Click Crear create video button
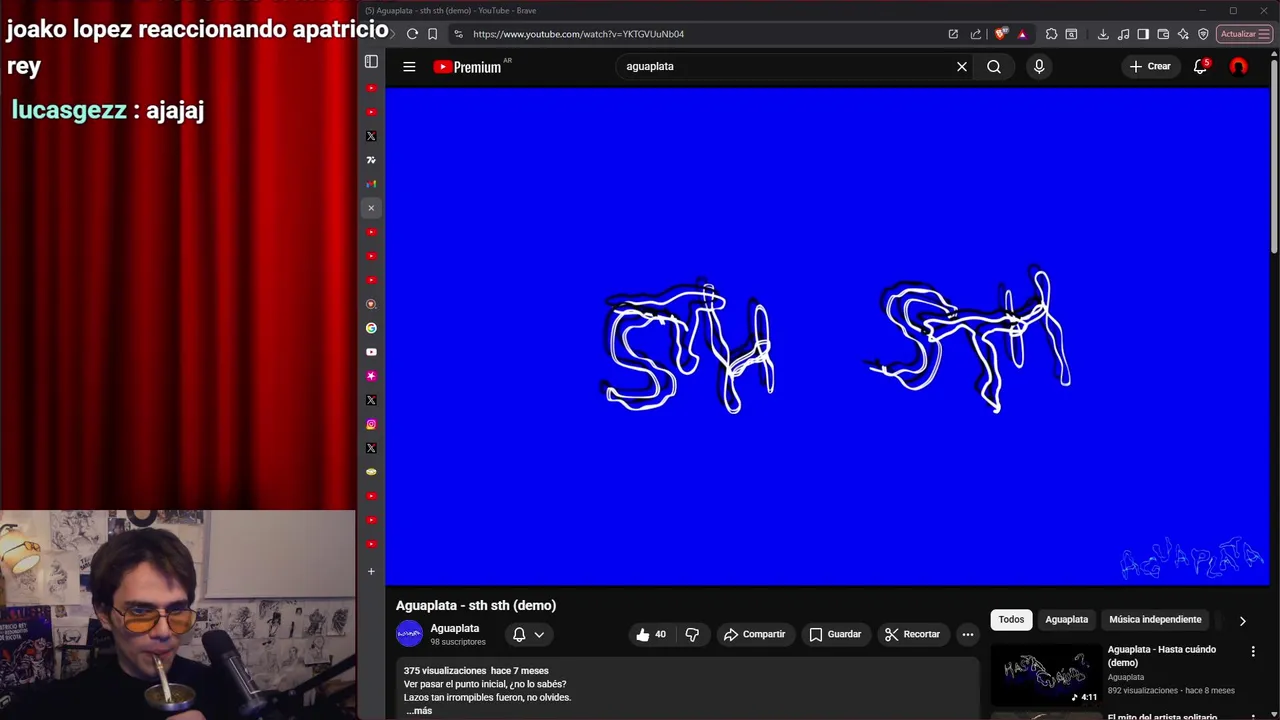 point(1150,66)
